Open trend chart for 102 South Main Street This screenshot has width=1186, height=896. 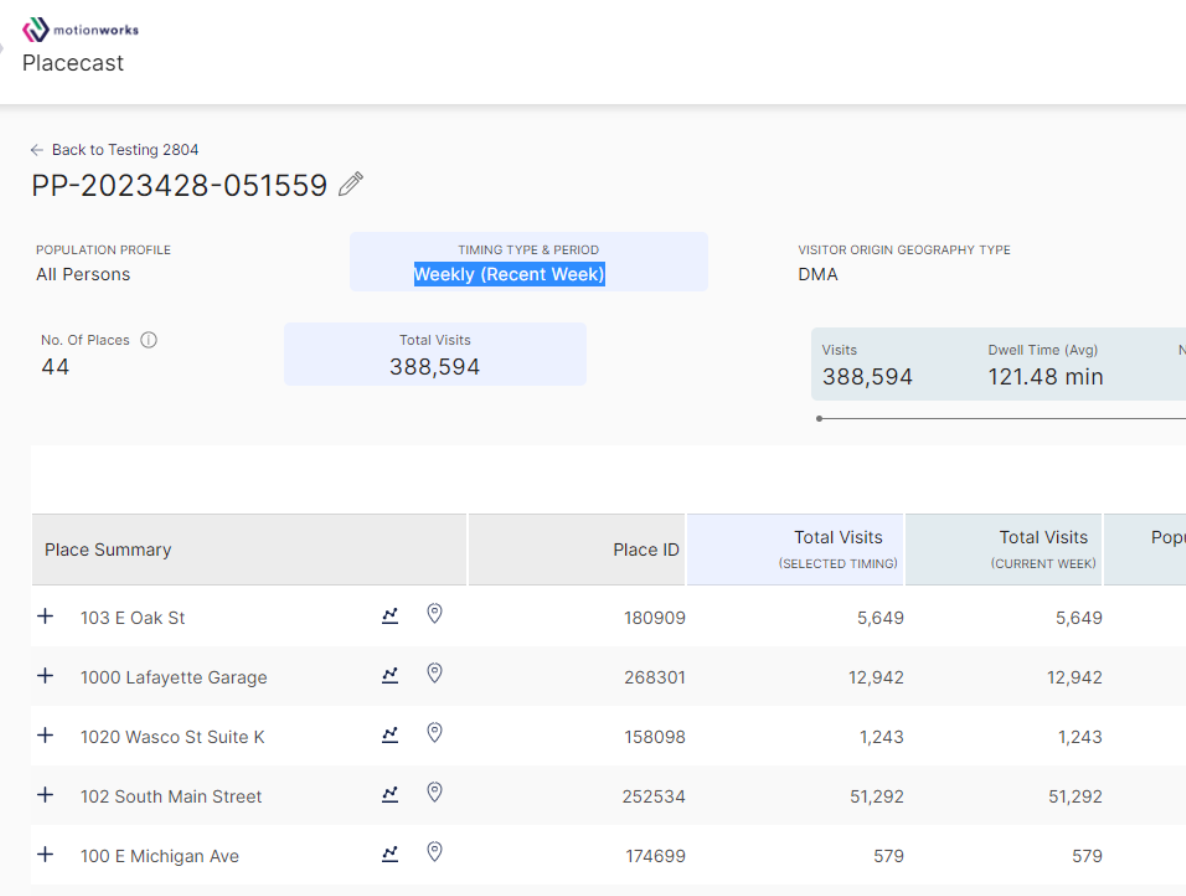(390, 795)
